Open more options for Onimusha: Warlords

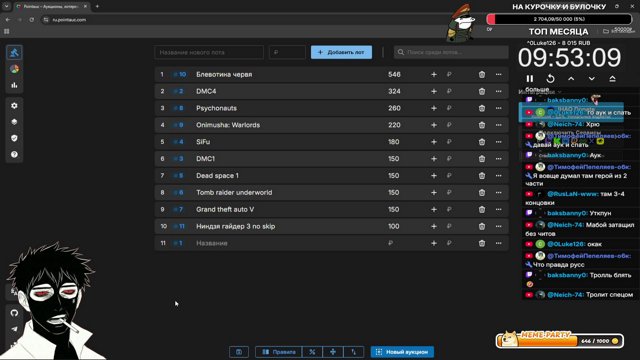498,125
